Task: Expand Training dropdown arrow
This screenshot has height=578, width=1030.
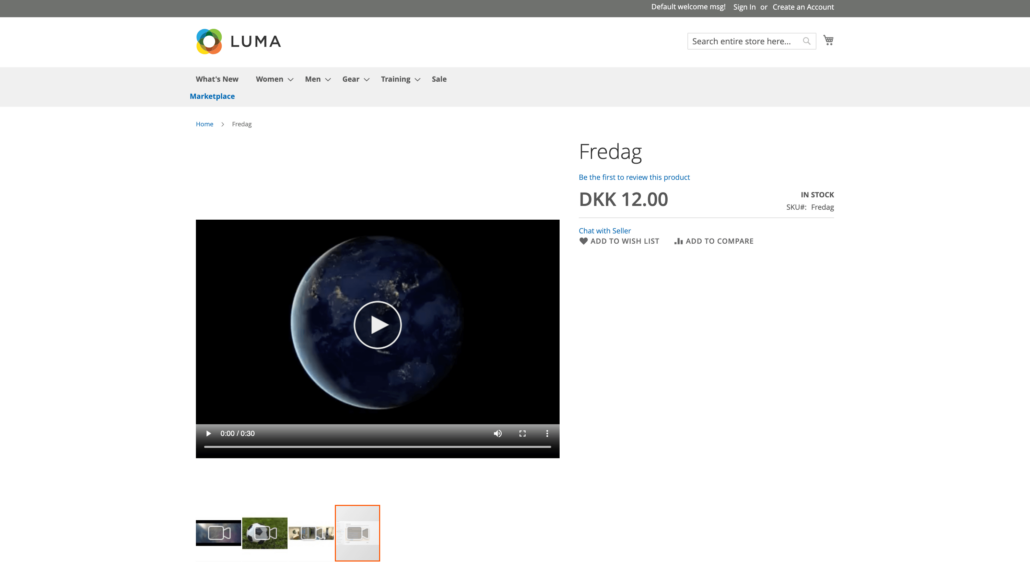Action: (x=417, y=79)
